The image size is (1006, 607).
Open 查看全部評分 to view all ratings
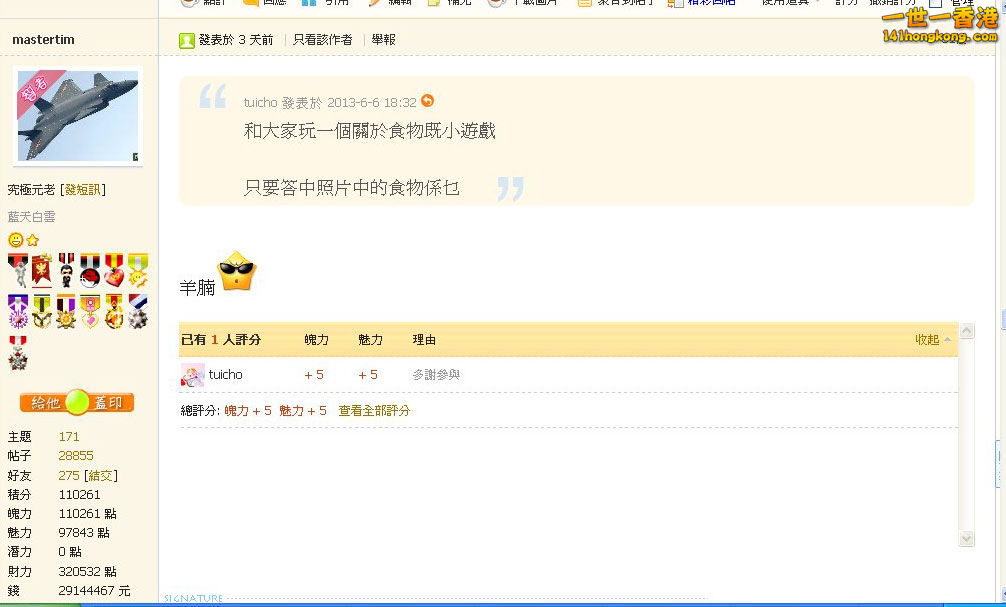point(374,411)
